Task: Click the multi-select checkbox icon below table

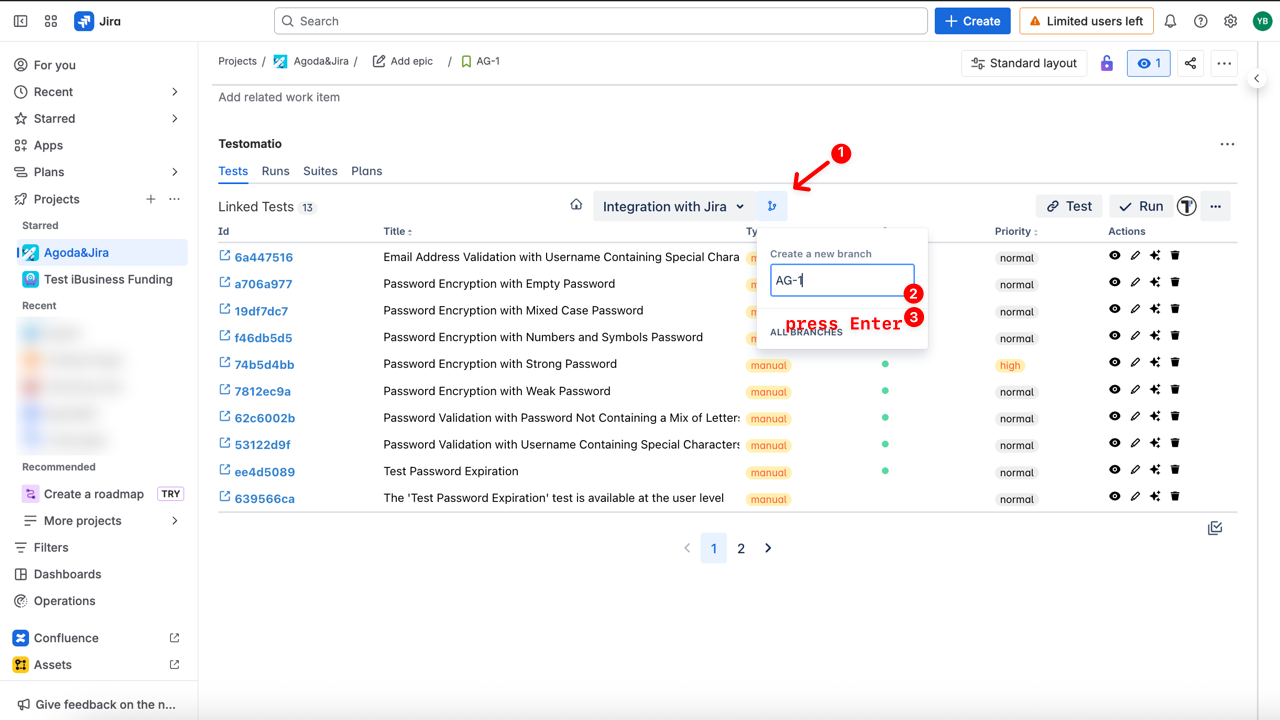Action: click(x=1215, y=528)
